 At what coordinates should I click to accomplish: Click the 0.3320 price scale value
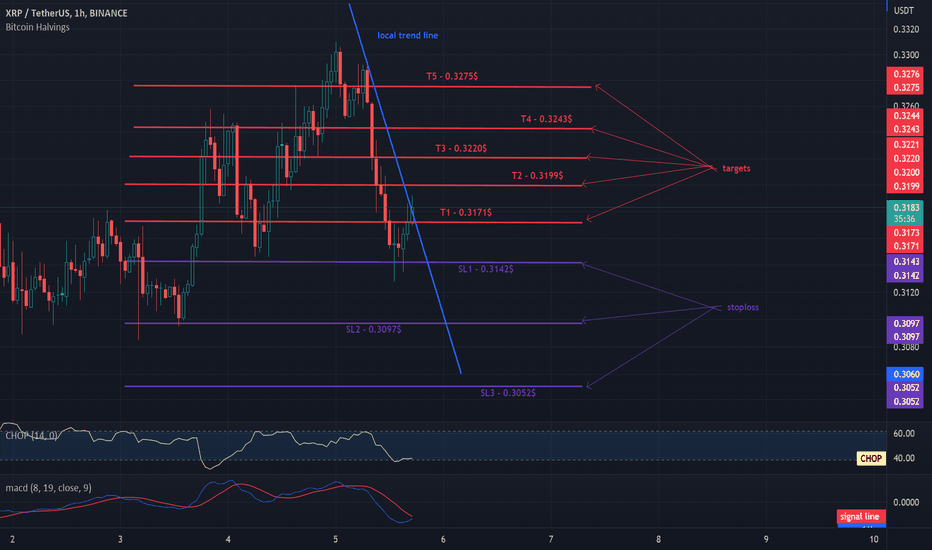click(x=906, y=29)
